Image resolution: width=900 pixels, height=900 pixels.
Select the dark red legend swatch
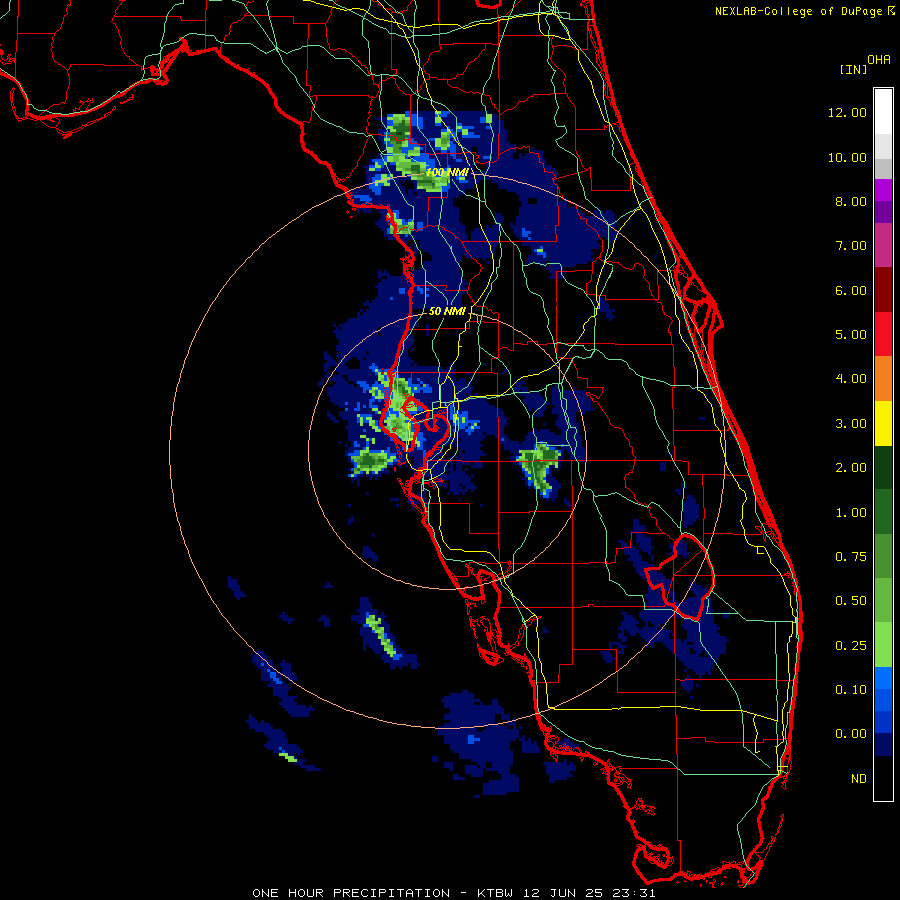tap(883, 290)
